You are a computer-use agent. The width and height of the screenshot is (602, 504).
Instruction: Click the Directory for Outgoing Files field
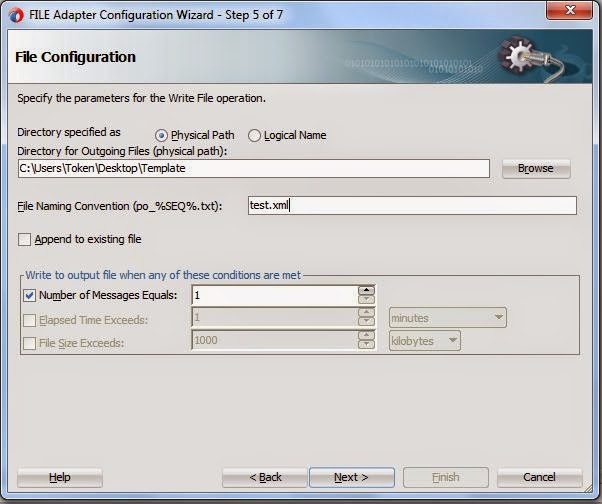coord(254,169)
